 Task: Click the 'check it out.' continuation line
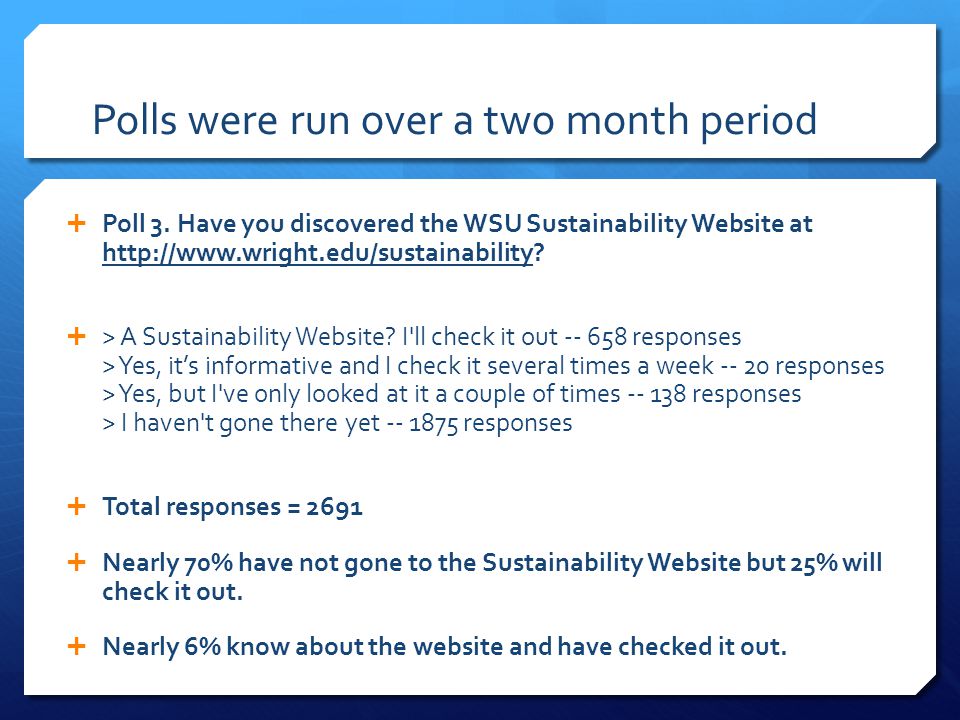point(173,591)
